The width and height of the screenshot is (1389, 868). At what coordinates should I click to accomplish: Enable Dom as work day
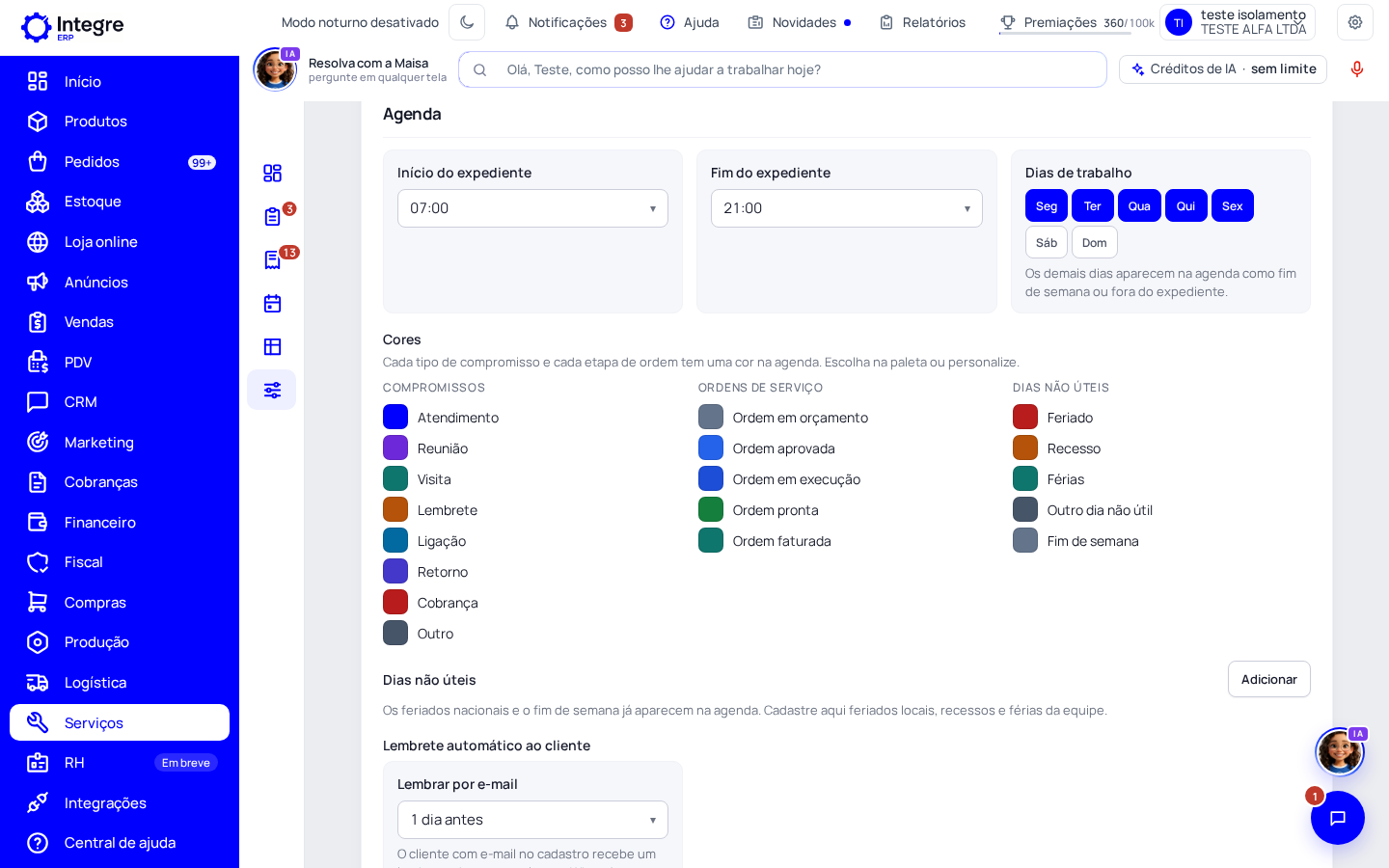click(1095, 243)
